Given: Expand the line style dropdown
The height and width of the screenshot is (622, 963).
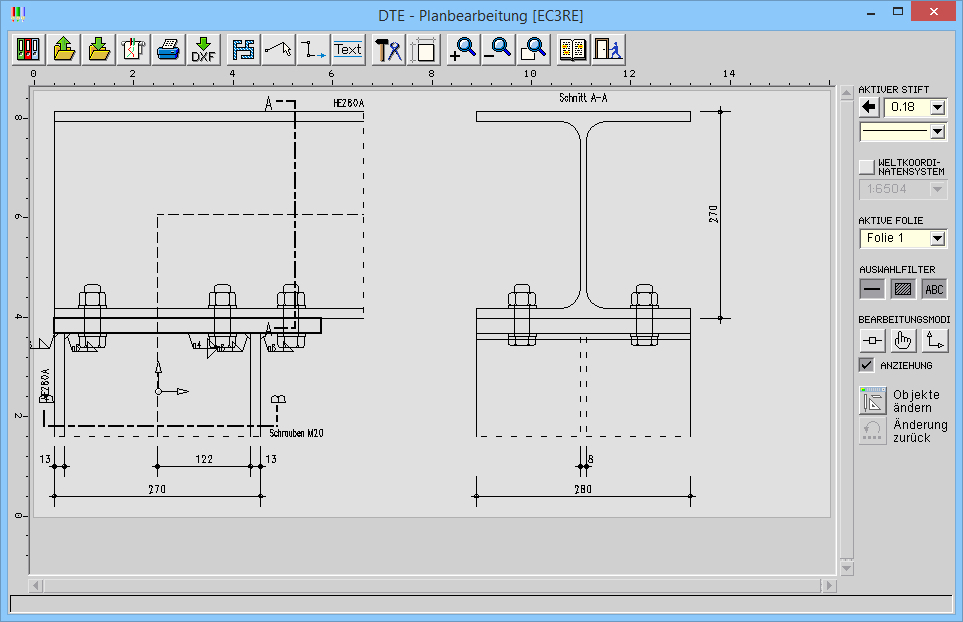Looking at the screenshot, I should (x=937, y=131).
